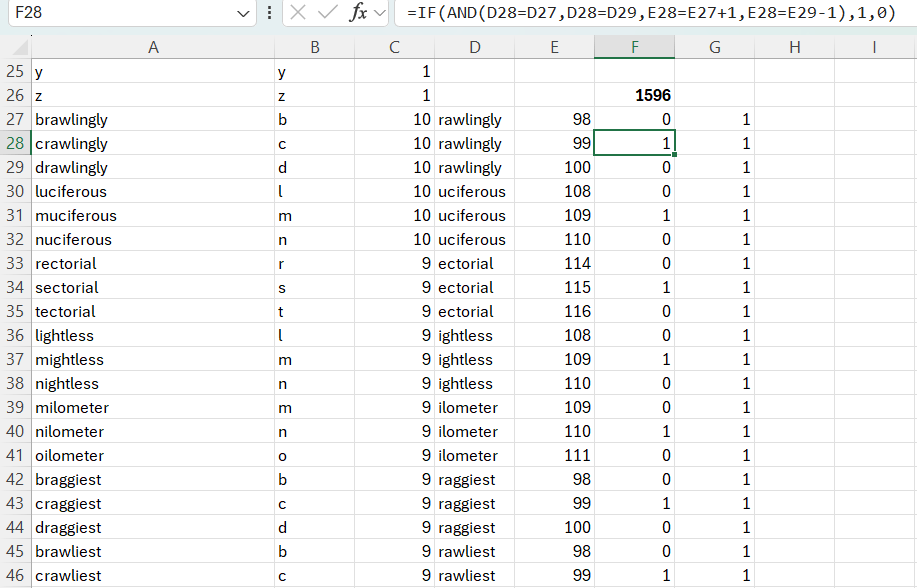Select row 46 header

15,575
